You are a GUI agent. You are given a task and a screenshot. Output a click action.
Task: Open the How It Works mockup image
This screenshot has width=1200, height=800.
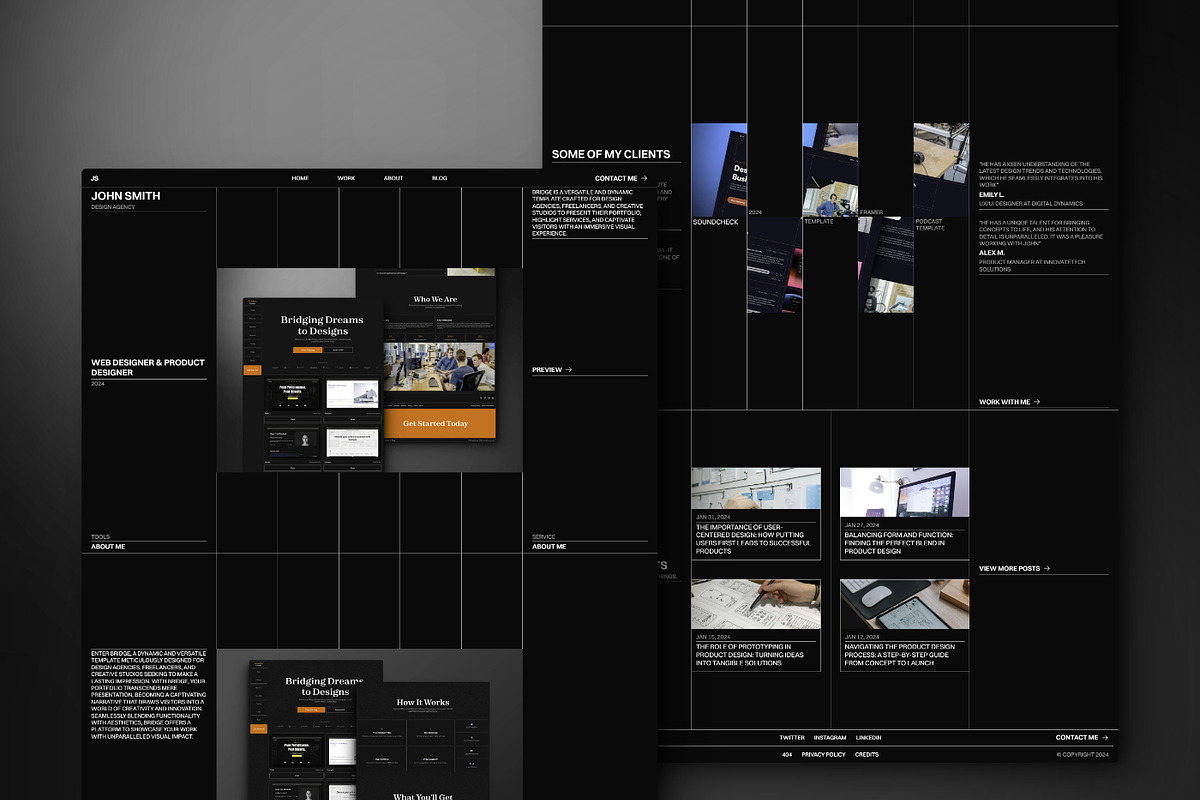tap(423, 741)
